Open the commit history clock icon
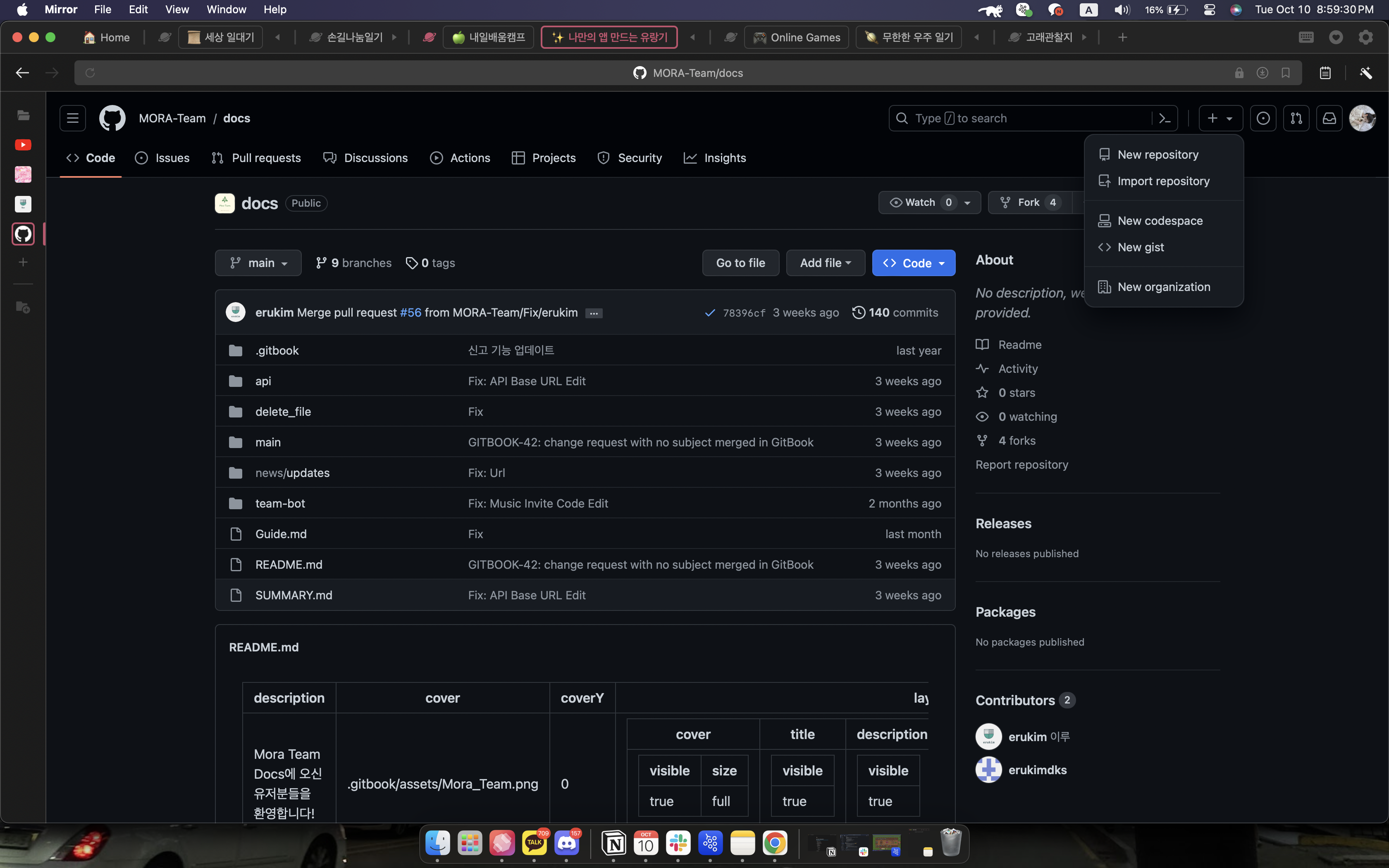1389x868 pixels. tap(859, 312)
